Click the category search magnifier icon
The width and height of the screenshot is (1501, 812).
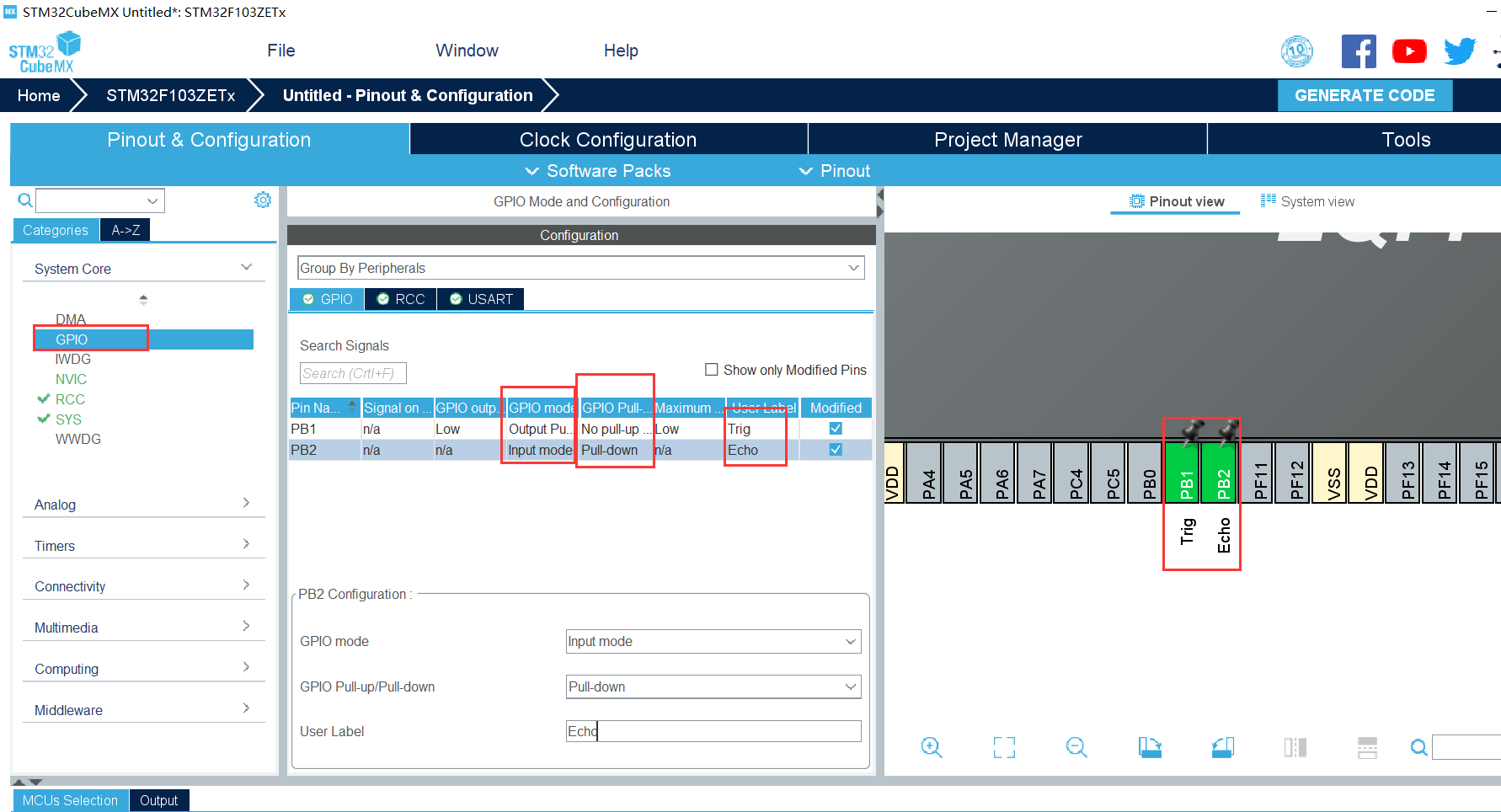point(25,200)
